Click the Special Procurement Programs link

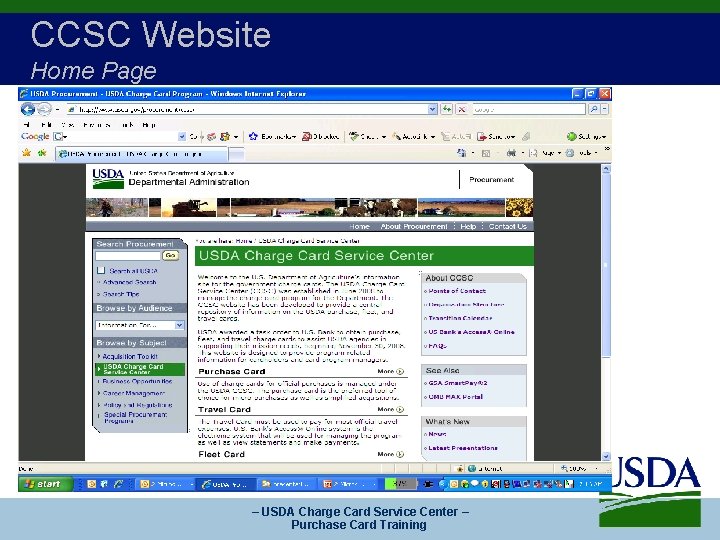pyautogui.click(x=135, y=417)
